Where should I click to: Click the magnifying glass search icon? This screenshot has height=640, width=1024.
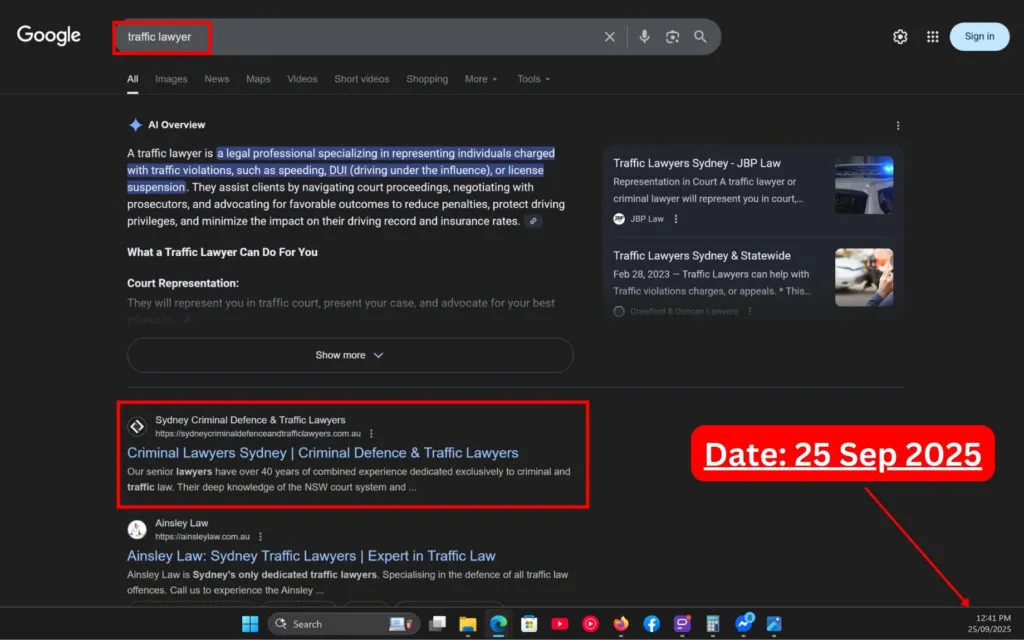(700, 37)
